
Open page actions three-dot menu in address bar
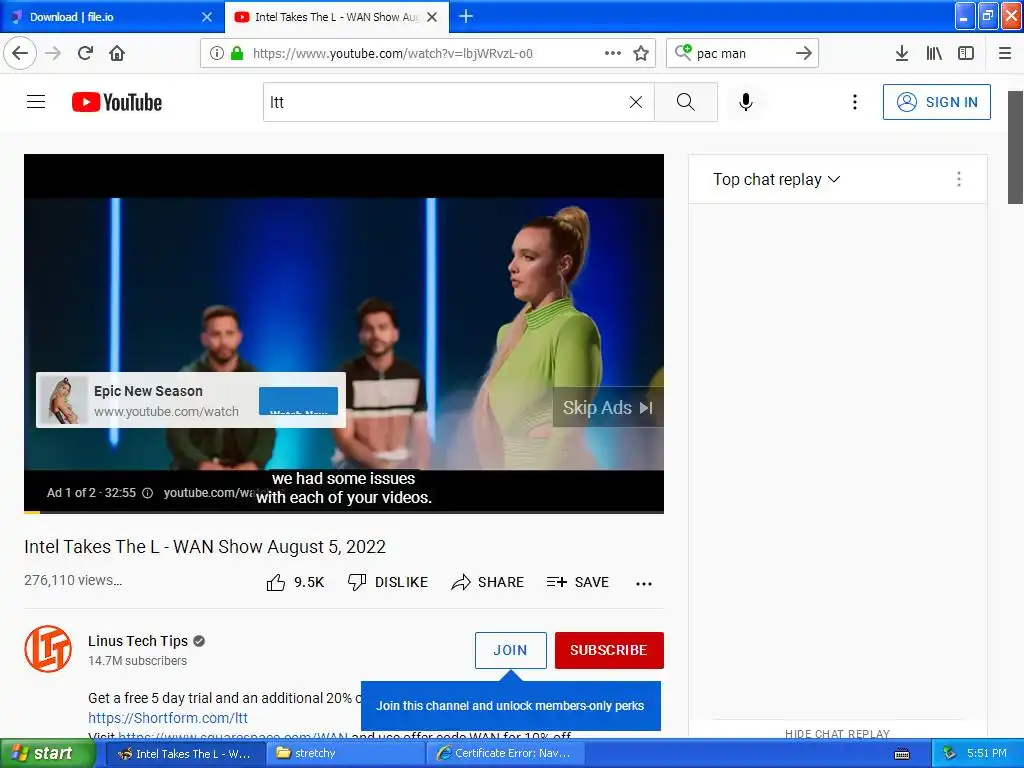[x=613, y=54]
